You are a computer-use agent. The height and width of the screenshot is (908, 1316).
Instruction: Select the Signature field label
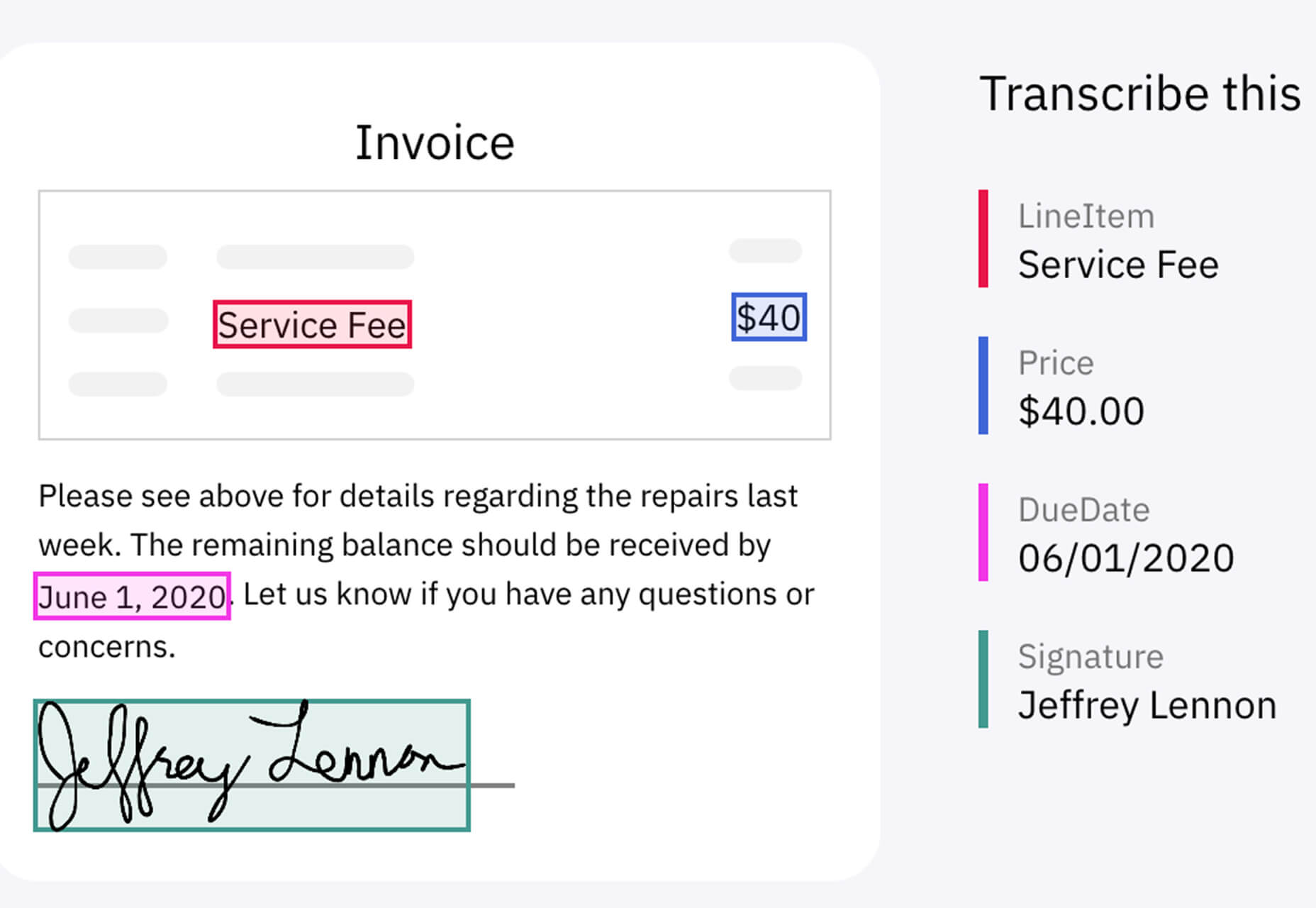[x=1091, y=658]
